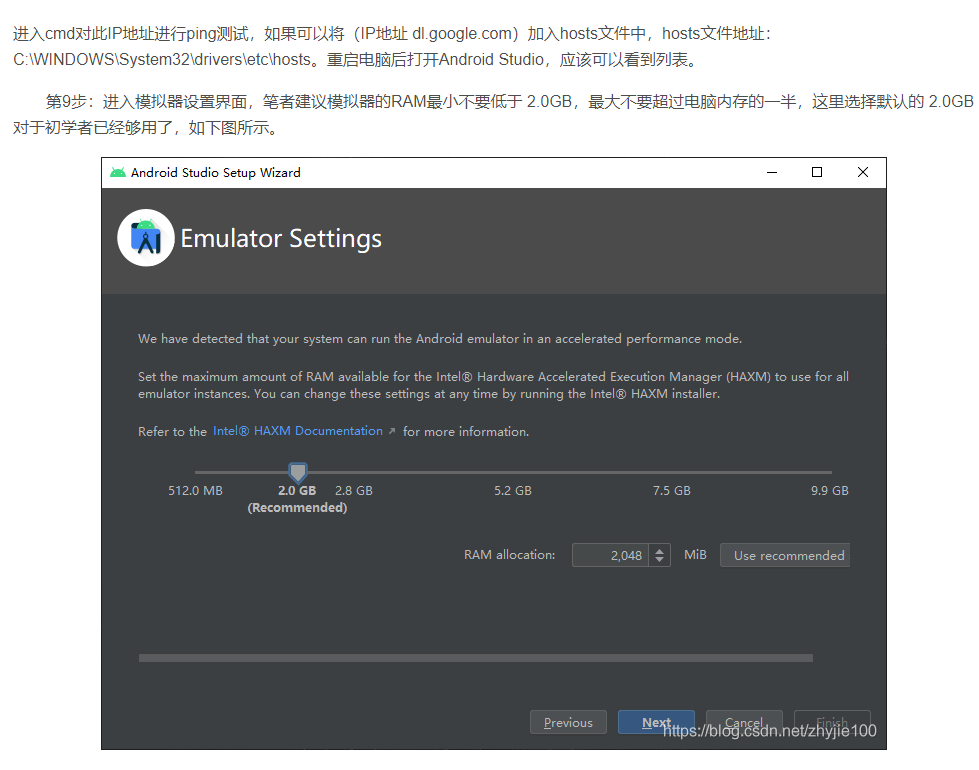Click the 2.8 GB slider label
Viewport: 979px width, 770px height.
[354, 491]
